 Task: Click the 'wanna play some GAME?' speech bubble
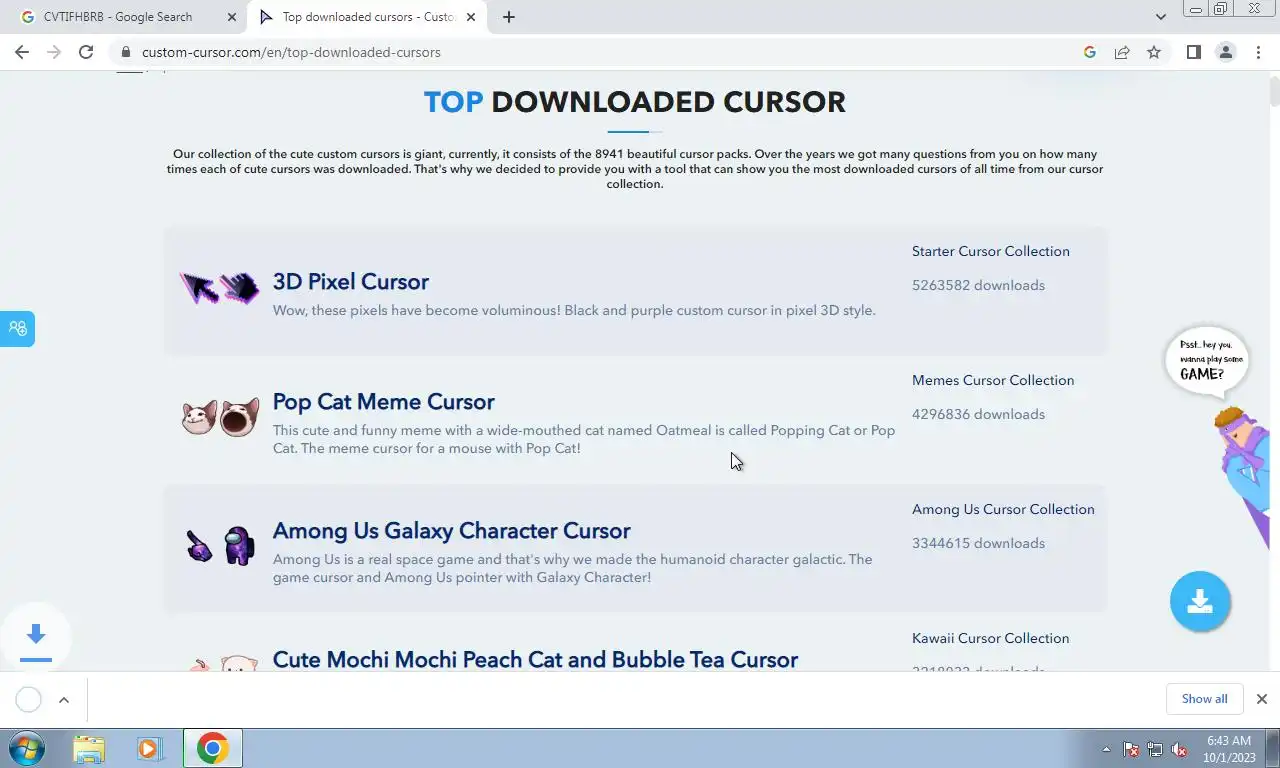coord(1207,360)
